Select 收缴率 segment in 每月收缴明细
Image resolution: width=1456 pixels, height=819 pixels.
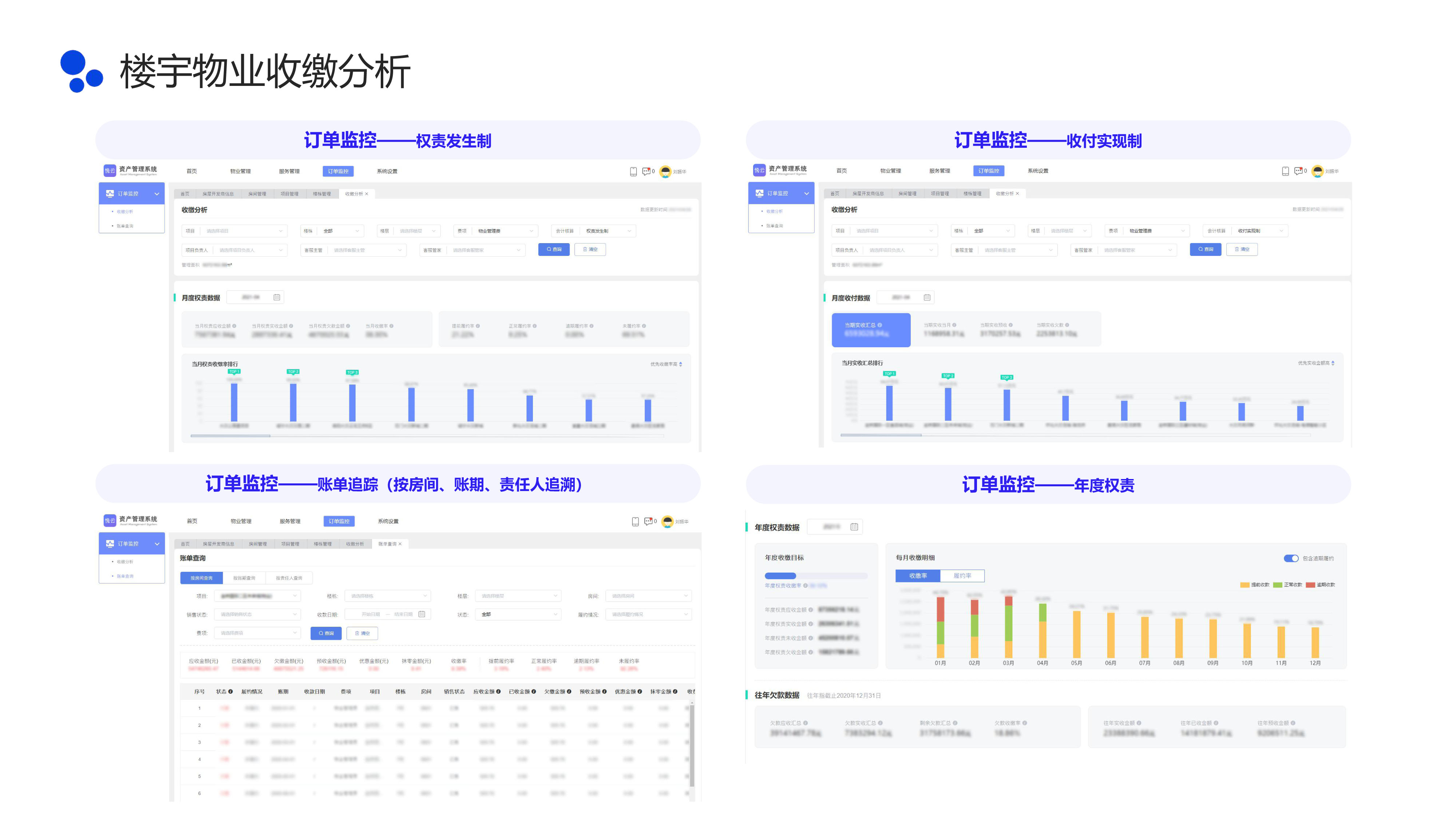click(918, 575)
